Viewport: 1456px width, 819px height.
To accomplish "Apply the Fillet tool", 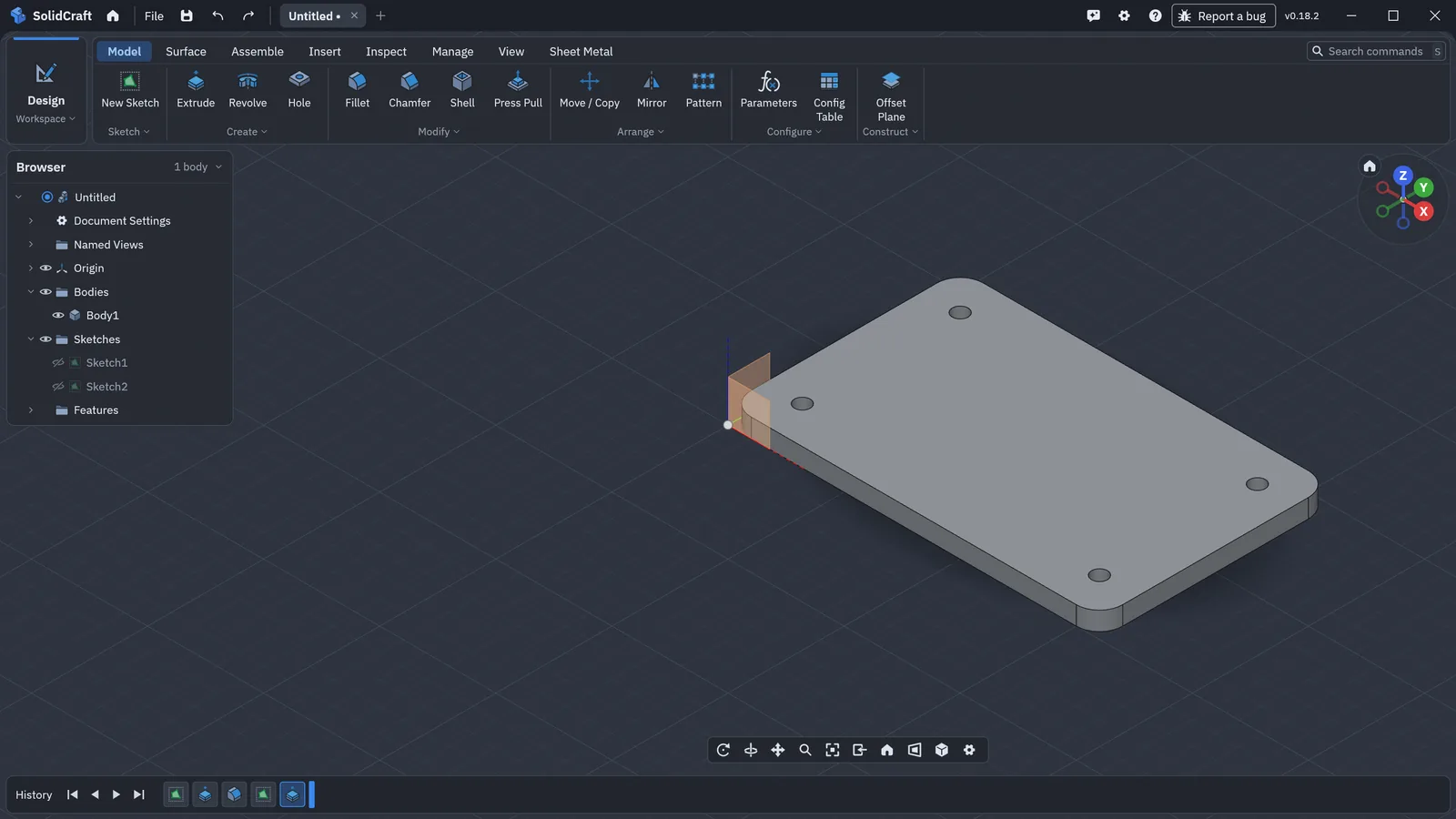I will [358, 90].
